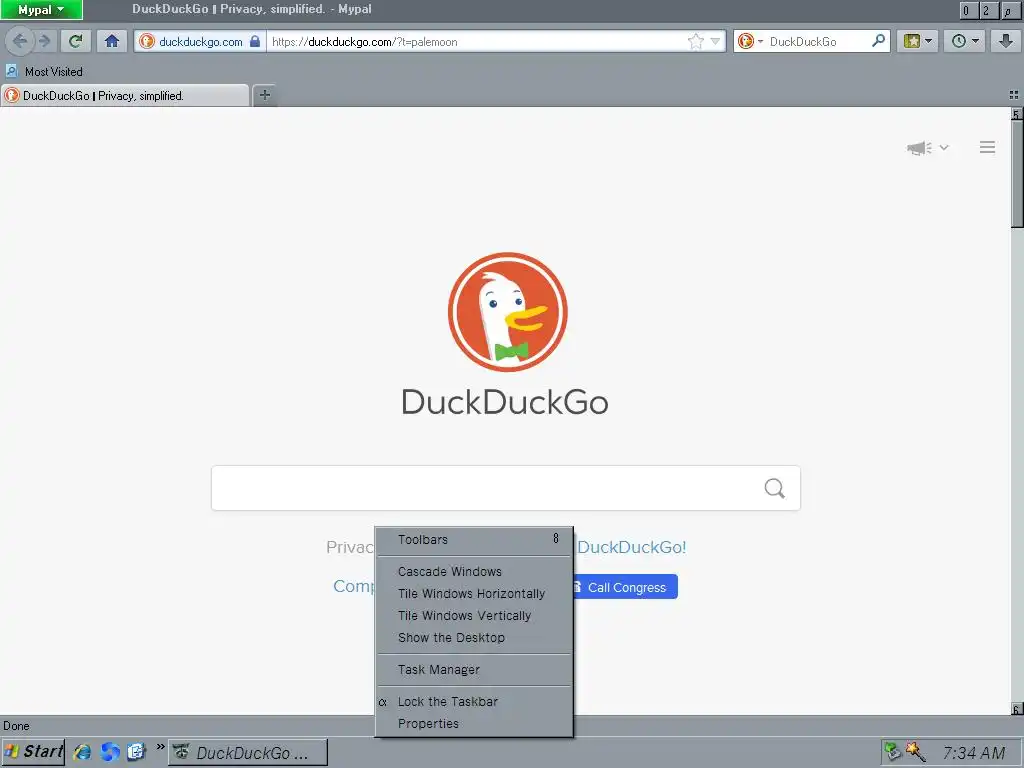Open the bookmarks menu button
This screenshot has width=1024, height=768.
pos(918,41)
